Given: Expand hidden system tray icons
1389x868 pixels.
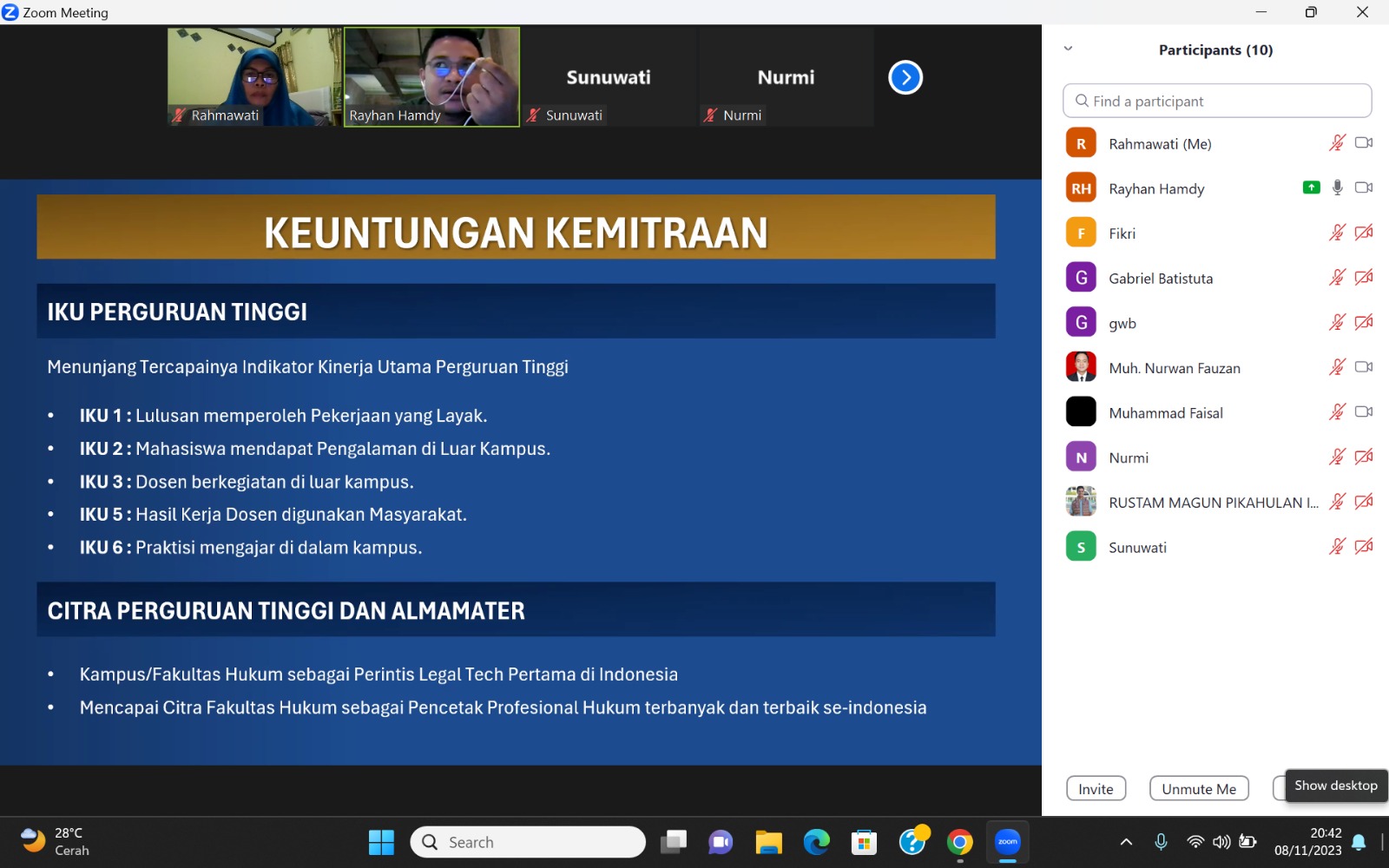Looking at the screenshot, I should click(x=1126, y=842).
